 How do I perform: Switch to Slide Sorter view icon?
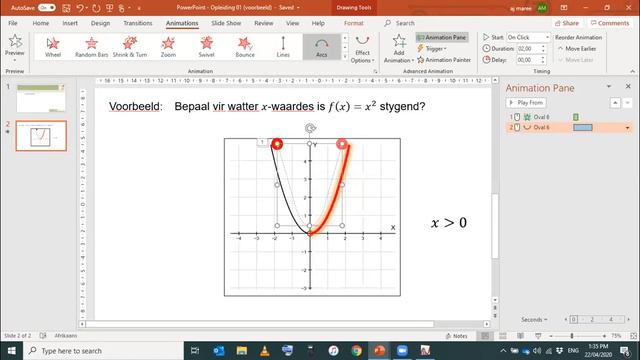pos(503,336)
